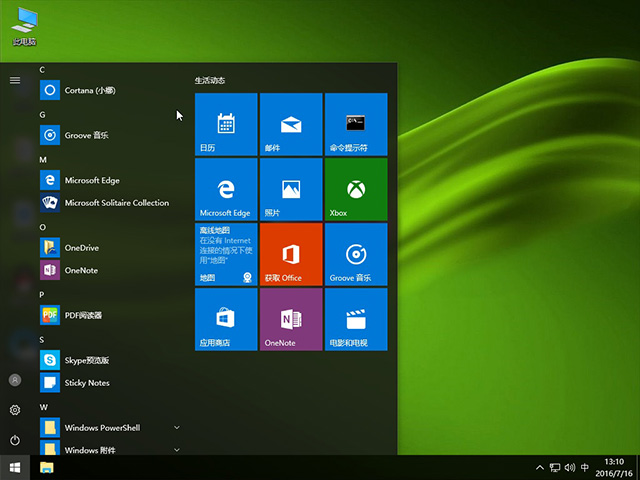Launch the Command Prompt (命令提示符) tile
Screen dimensions: 640x480
coord(354,124)
